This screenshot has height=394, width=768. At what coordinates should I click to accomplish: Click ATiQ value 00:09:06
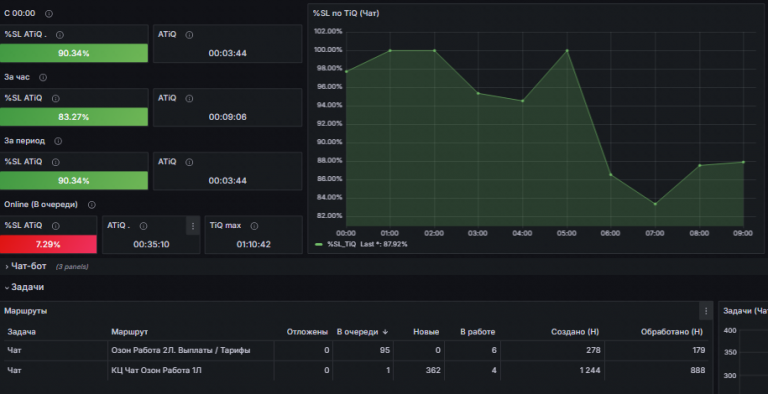(x=227, y=117)
